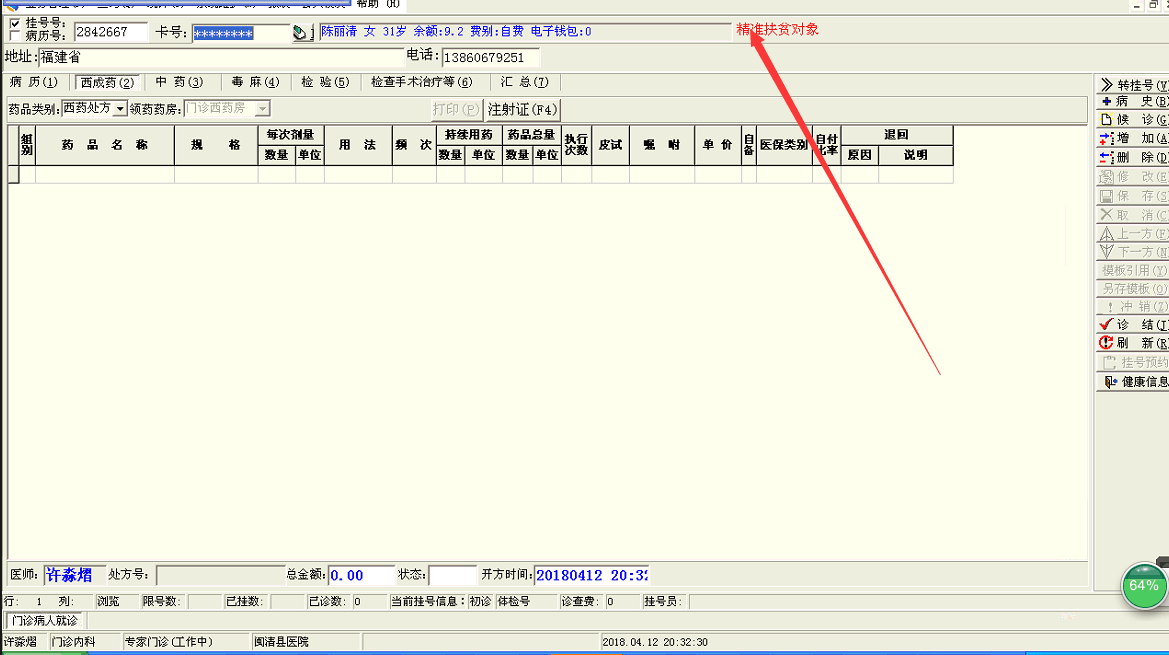
Task: Open 挂号预约 appointment clipboard icon
Action: click(x=1109, y=362)
